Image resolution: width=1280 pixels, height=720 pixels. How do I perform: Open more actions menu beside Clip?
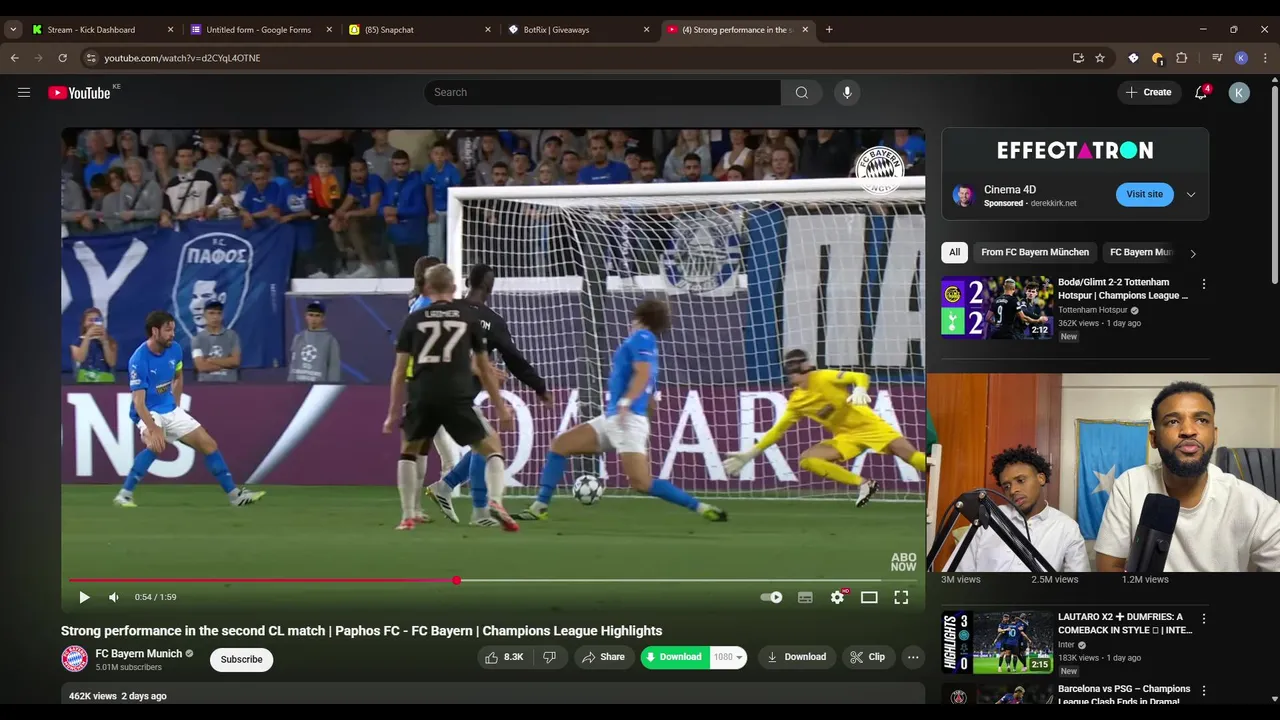pos(913,657)
